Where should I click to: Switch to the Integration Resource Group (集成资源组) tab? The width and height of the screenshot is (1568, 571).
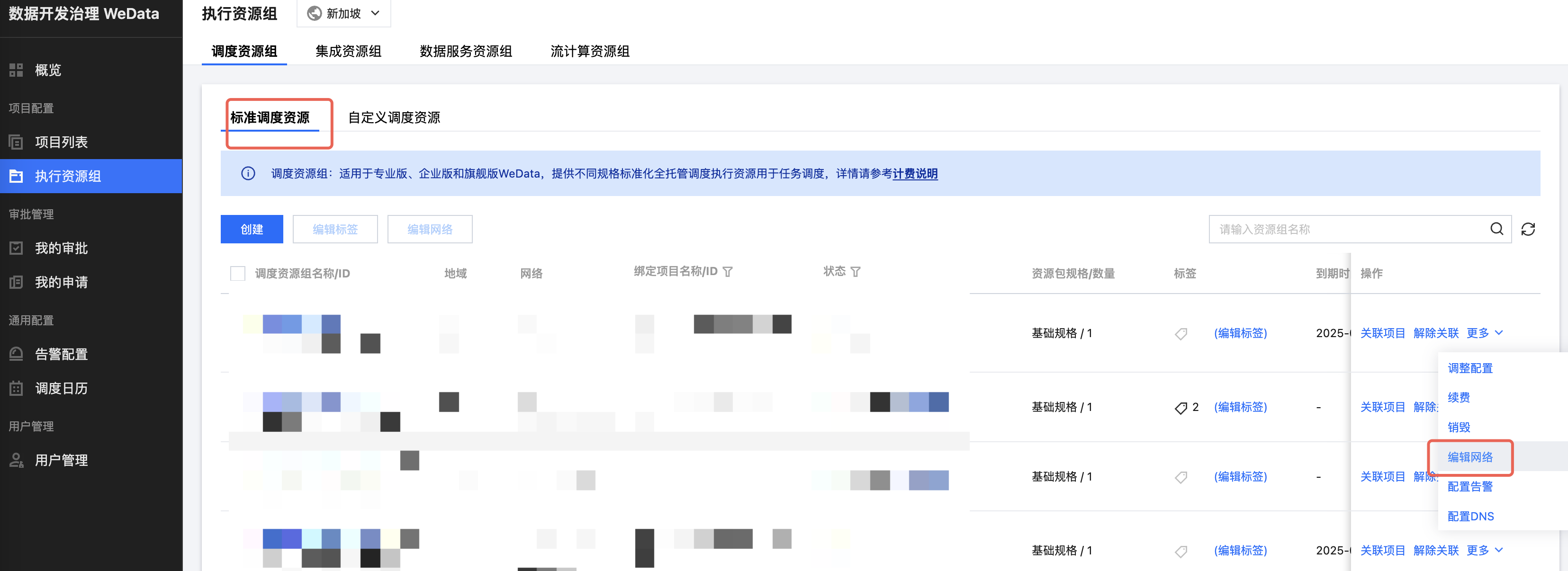(348, 51)
